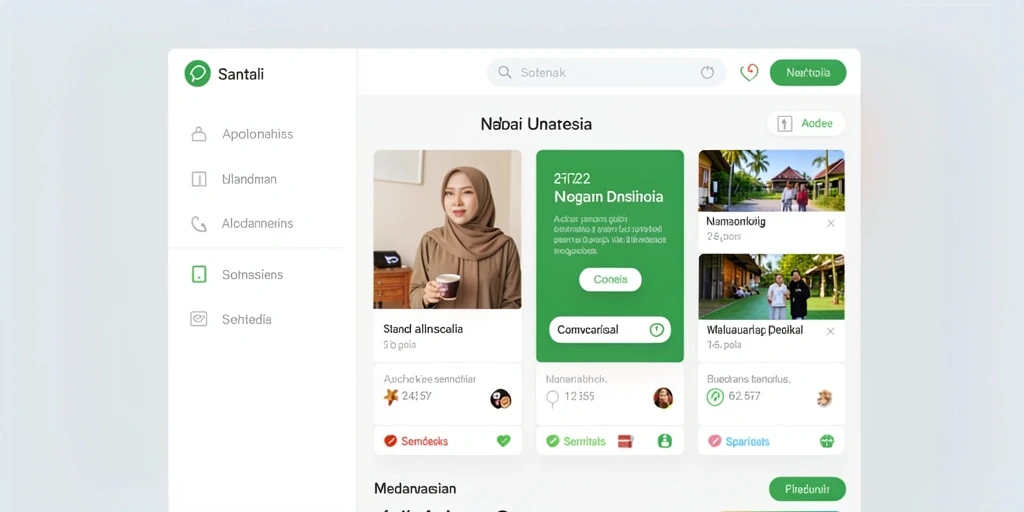Click the star icon beside 24157
1024x512 pixels.
pos(391,396)
